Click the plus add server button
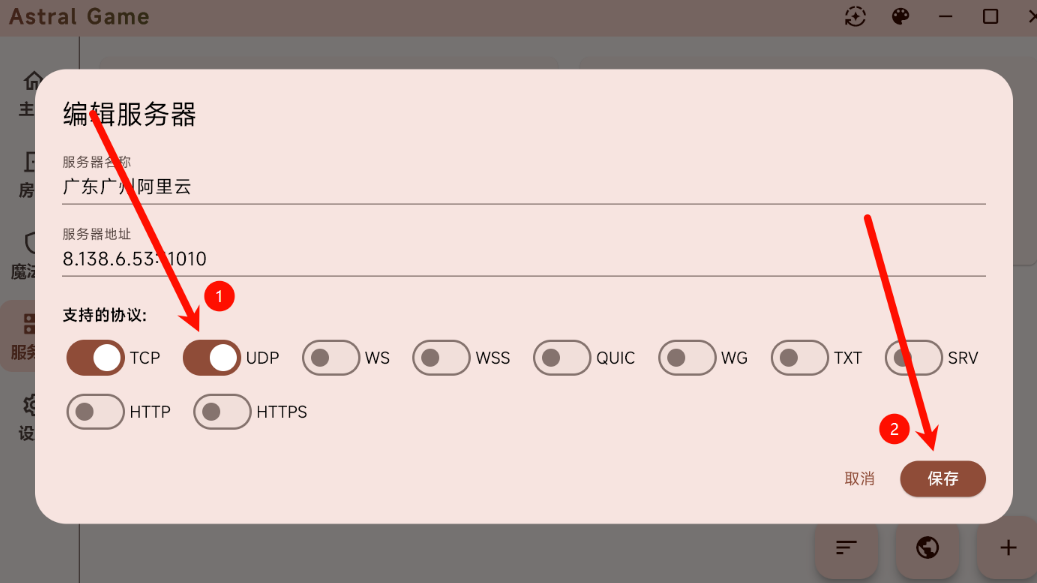The height and width of the screenshot is (583, 1037). [1007, 547]
